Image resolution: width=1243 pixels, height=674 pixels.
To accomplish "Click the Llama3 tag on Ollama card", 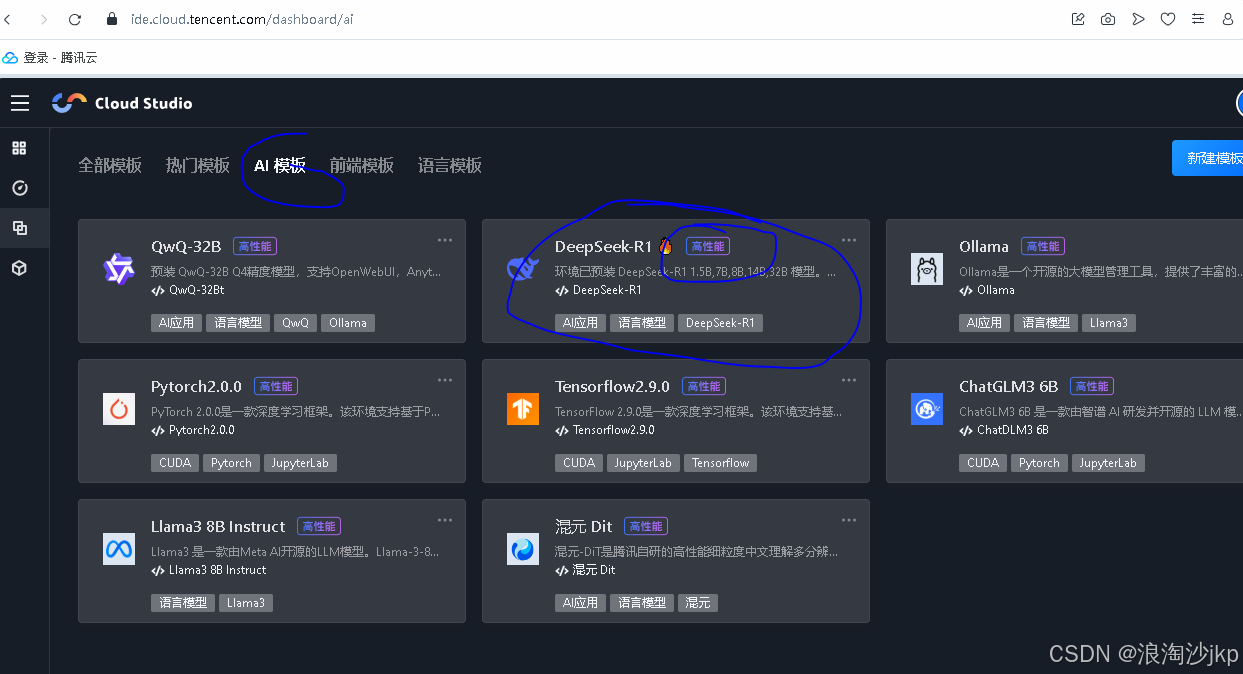I will coord(1109,323).
